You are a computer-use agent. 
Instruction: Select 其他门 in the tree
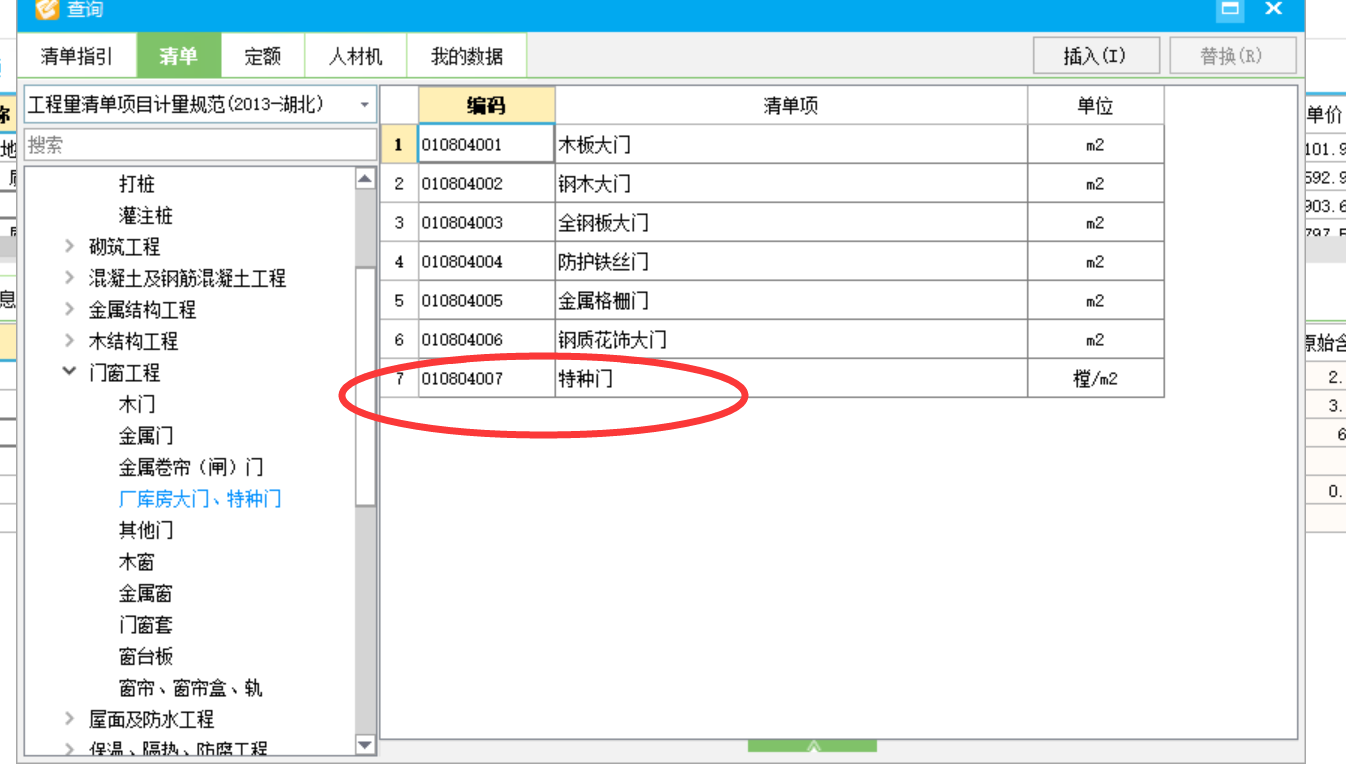tap(146, 530)
